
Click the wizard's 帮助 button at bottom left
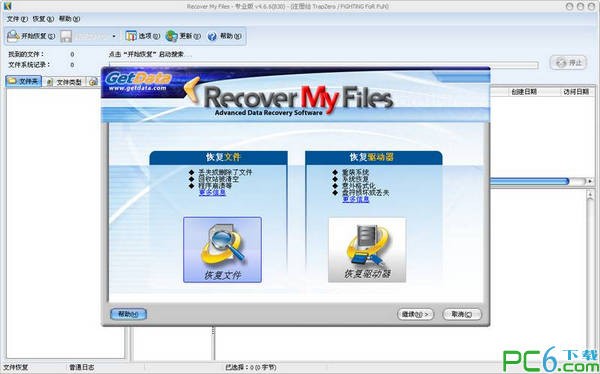click(128, 314)
